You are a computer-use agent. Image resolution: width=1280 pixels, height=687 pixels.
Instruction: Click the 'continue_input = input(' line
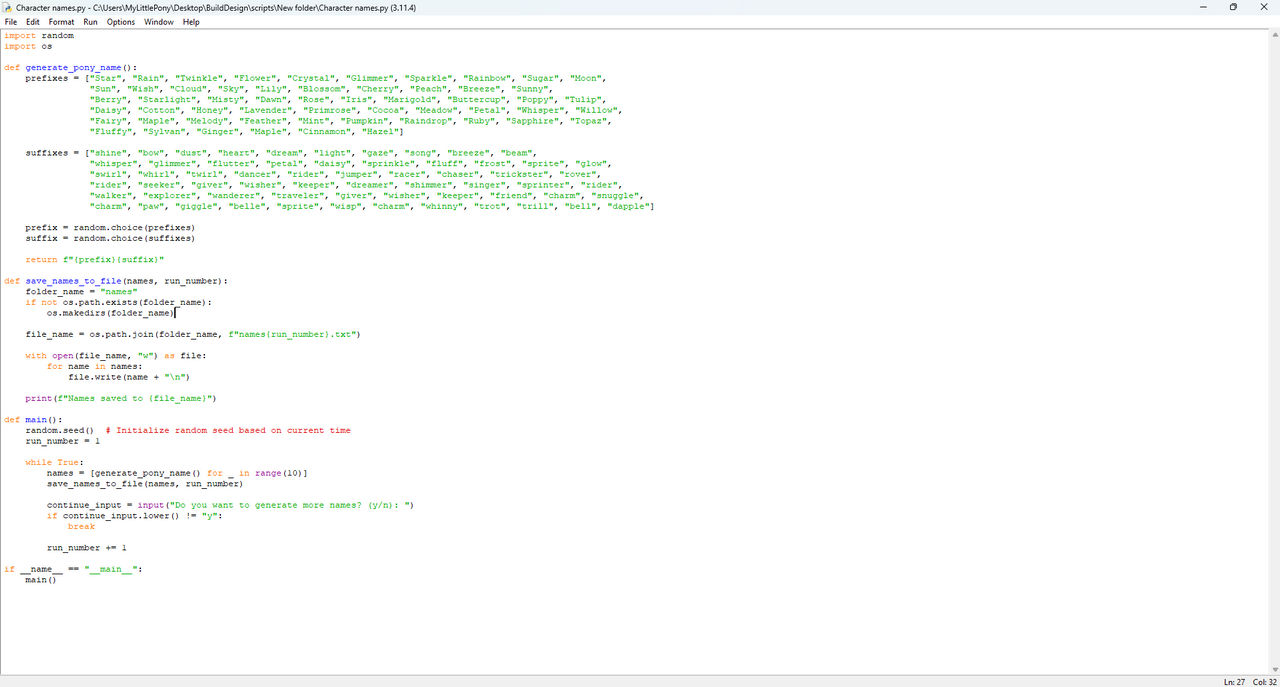tap(230, 505)
